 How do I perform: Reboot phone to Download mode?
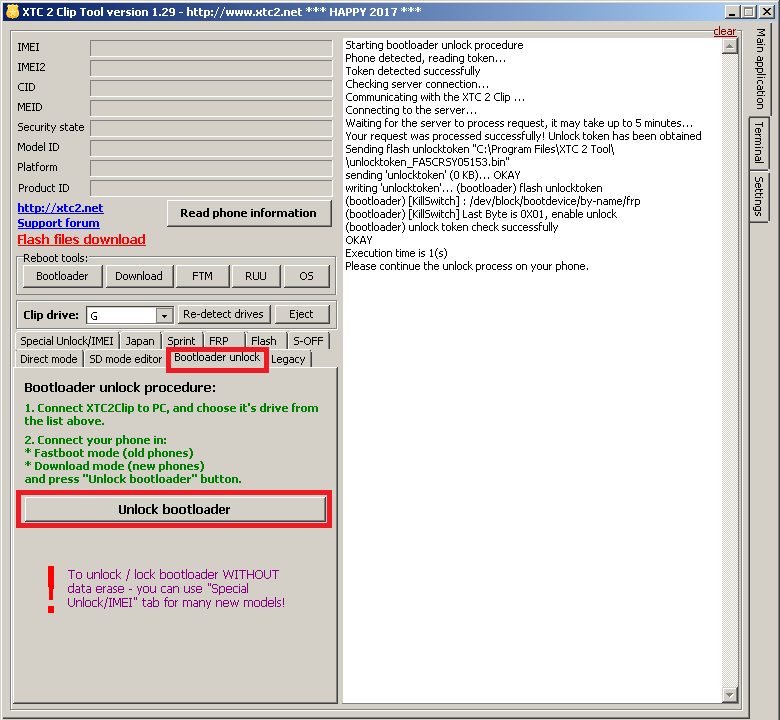139,276
